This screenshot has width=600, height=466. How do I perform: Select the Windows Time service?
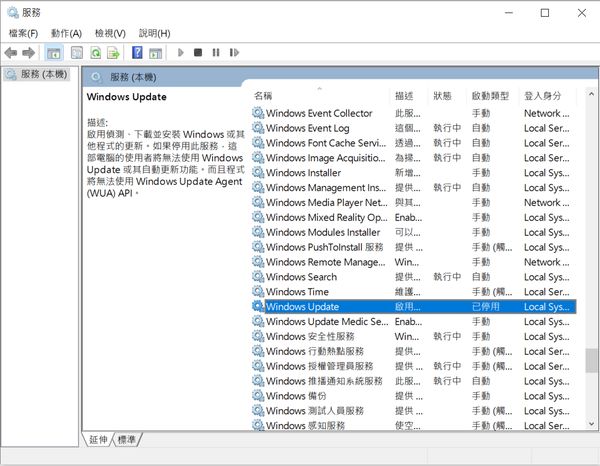point(414,292)
